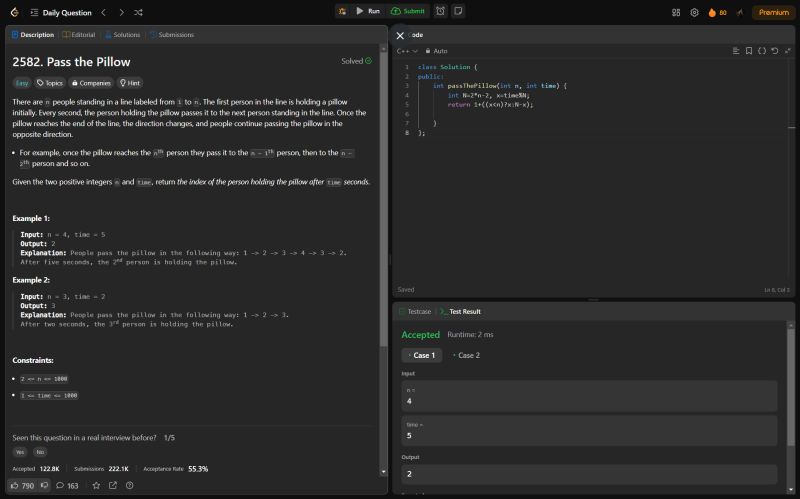The height and width of the screenshot is (499, 800).
Task: Click the description panel scrollbar
Action: 384,199
